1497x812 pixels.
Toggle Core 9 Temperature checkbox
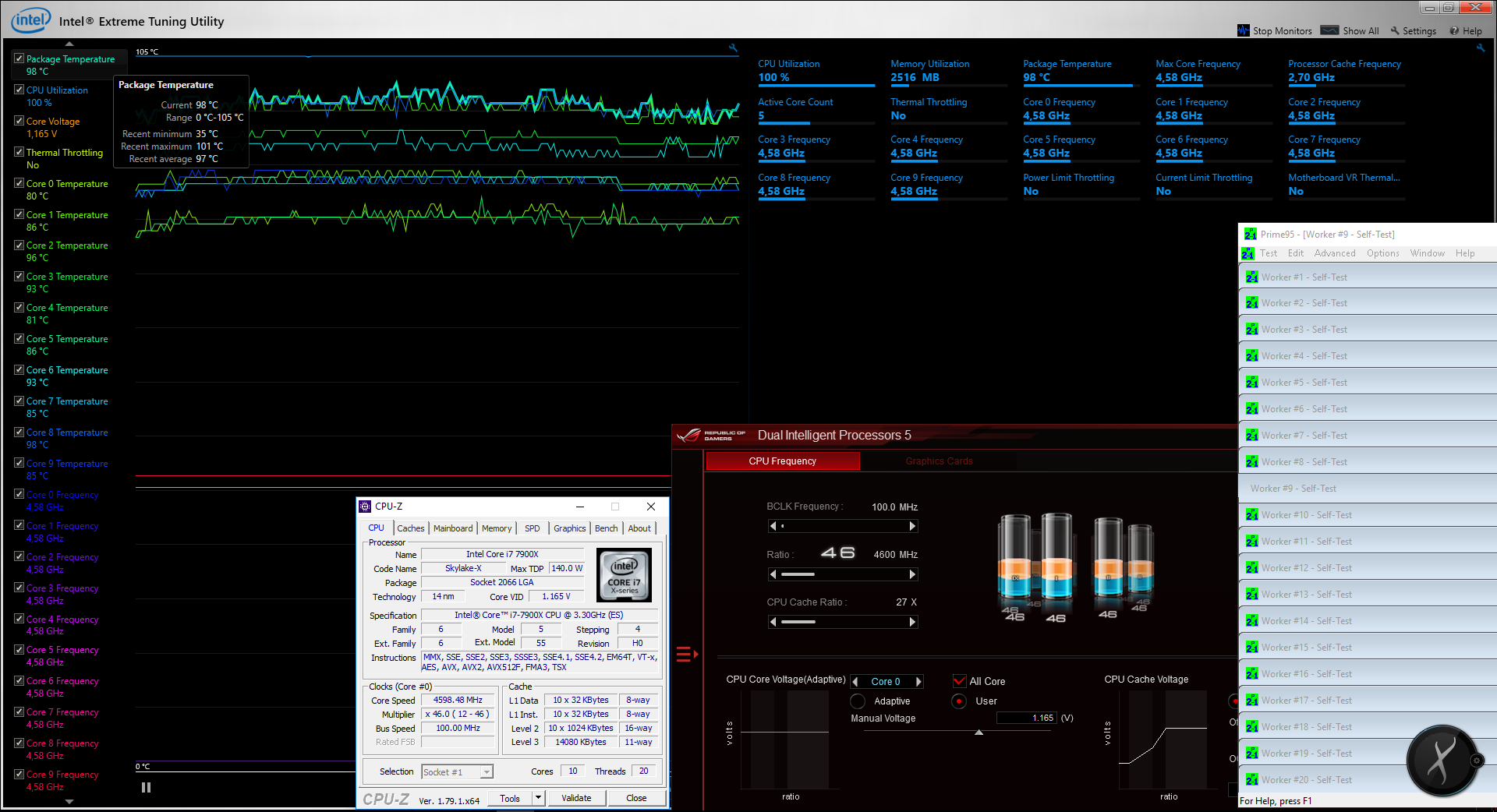coord(19,463)
